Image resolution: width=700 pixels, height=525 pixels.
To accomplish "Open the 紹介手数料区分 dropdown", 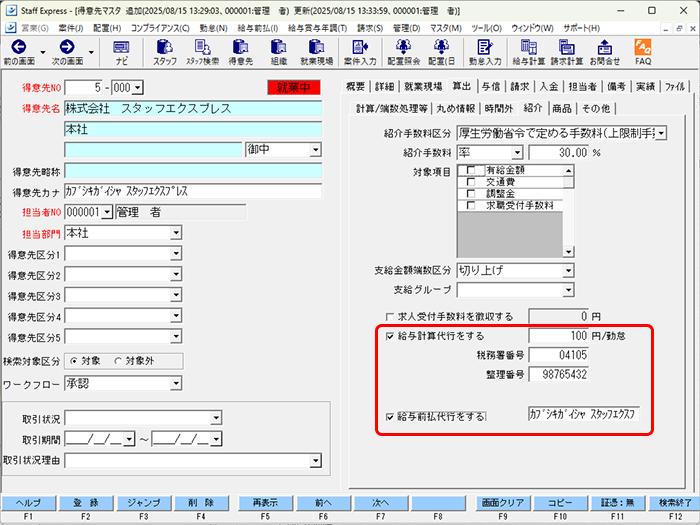I will click(661, 133).
